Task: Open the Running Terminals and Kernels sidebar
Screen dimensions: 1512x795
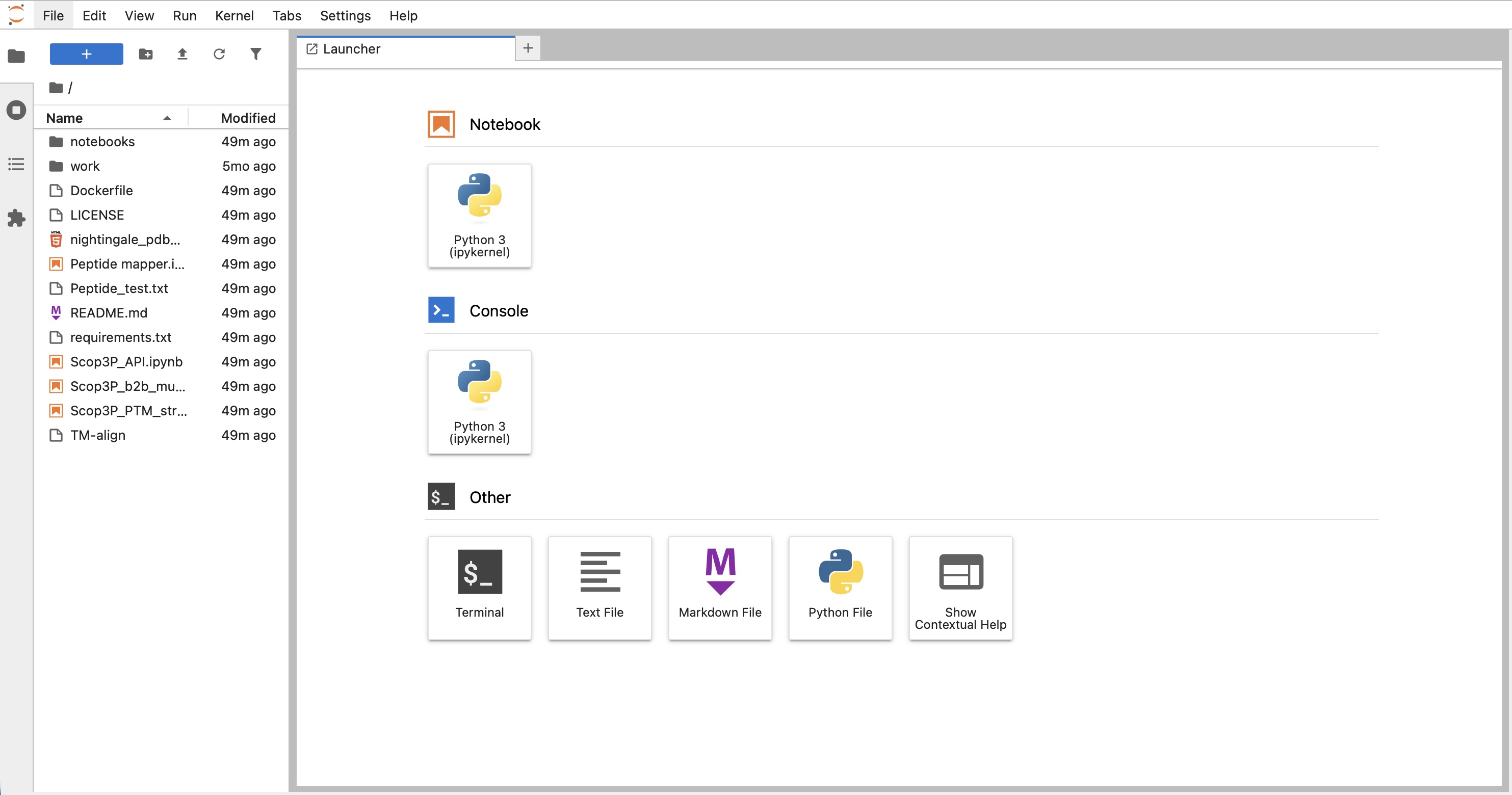Action: pyautogui.click(x=16, y=110)
